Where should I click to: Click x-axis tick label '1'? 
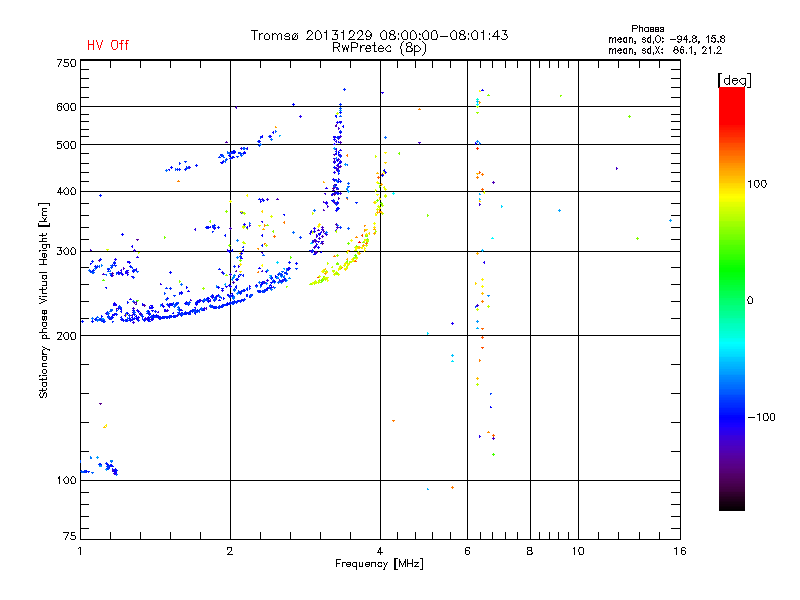[80, 551]
